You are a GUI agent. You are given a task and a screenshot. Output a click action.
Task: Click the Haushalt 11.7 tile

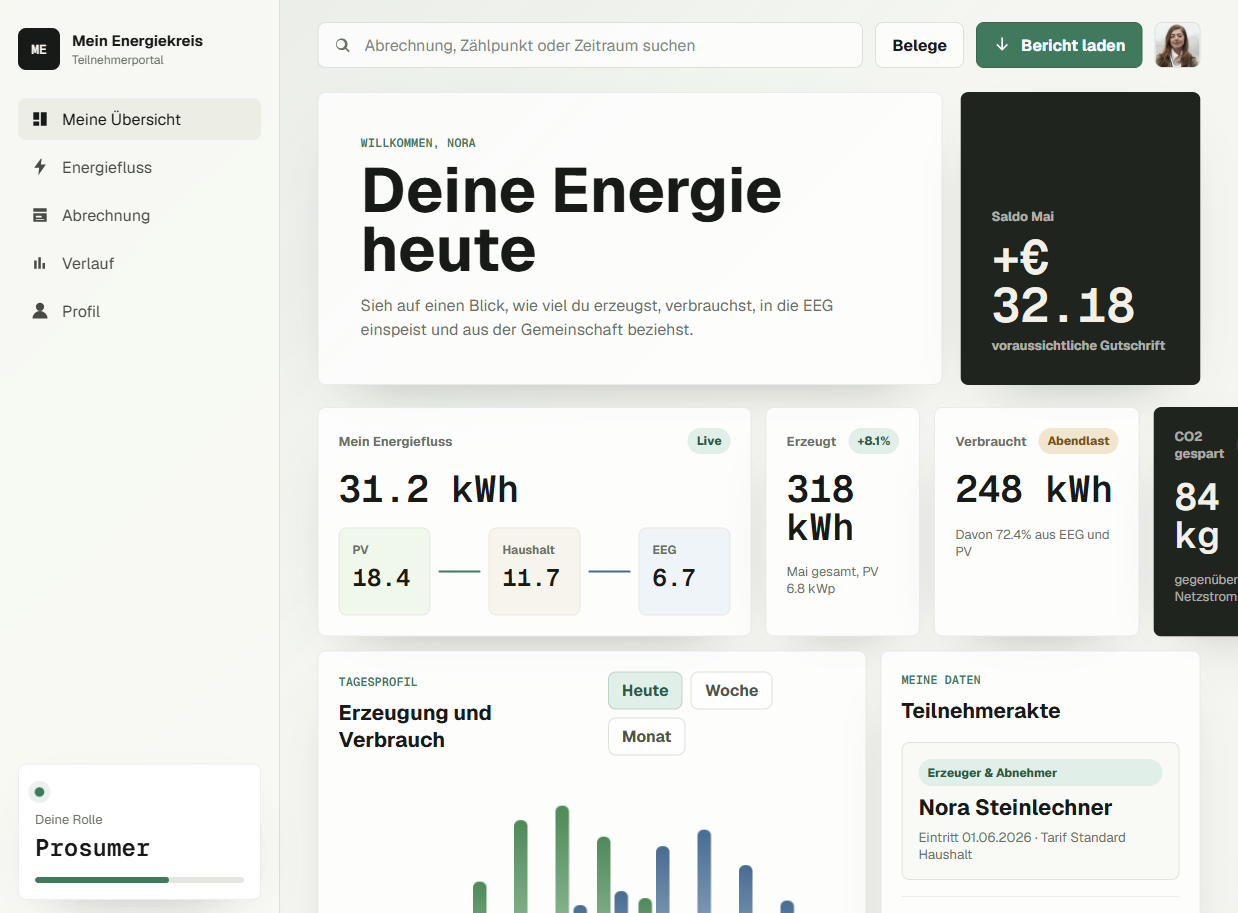tap(534, 571)
